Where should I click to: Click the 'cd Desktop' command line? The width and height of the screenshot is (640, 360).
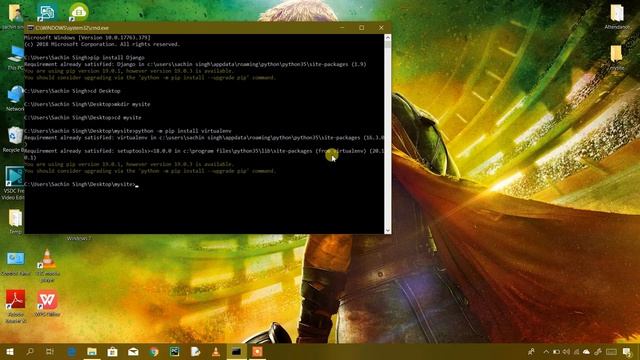click(72, 91)
